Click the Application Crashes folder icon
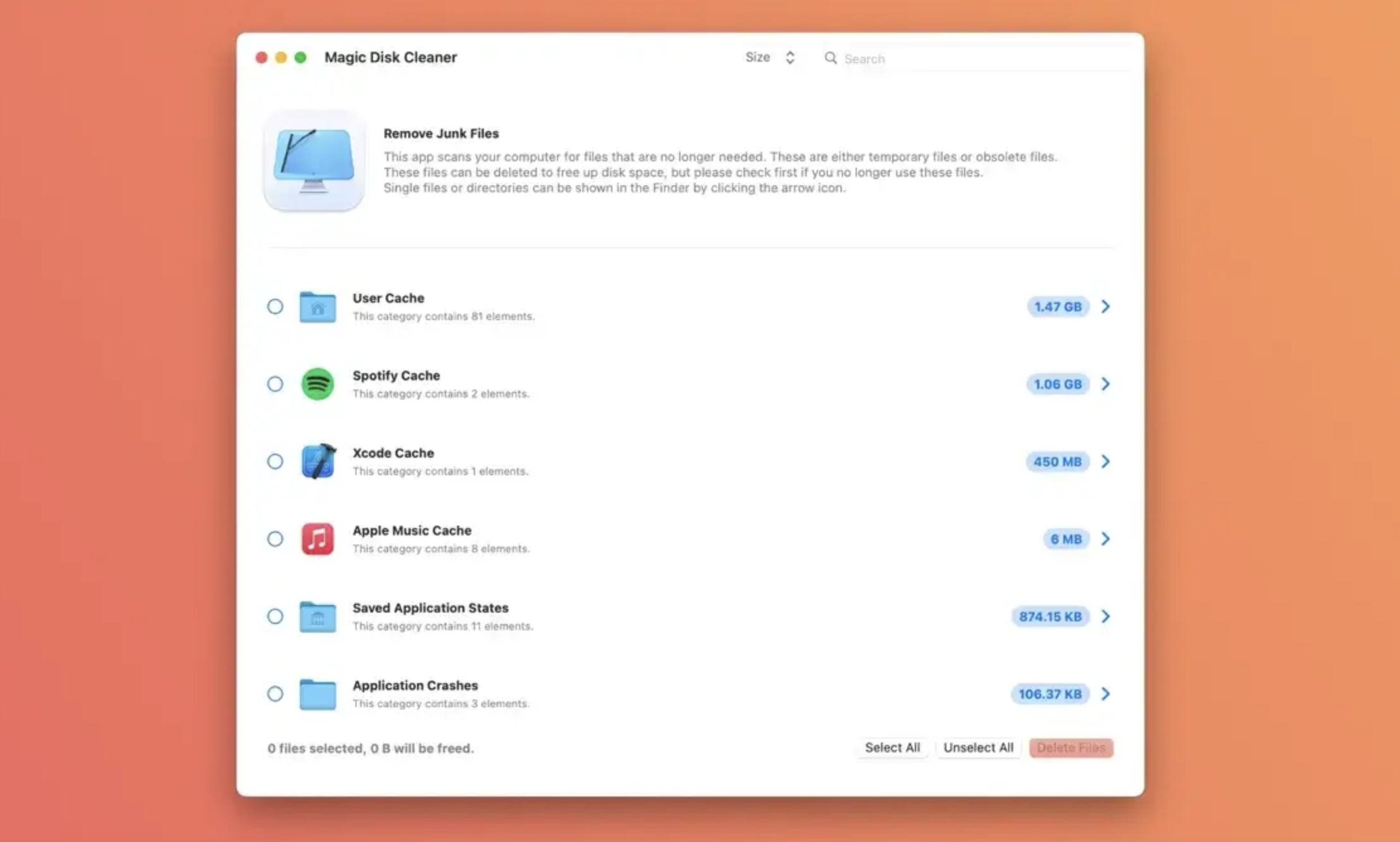Image resolution: width=1400 pixels, height=842 pixels. 318,694
